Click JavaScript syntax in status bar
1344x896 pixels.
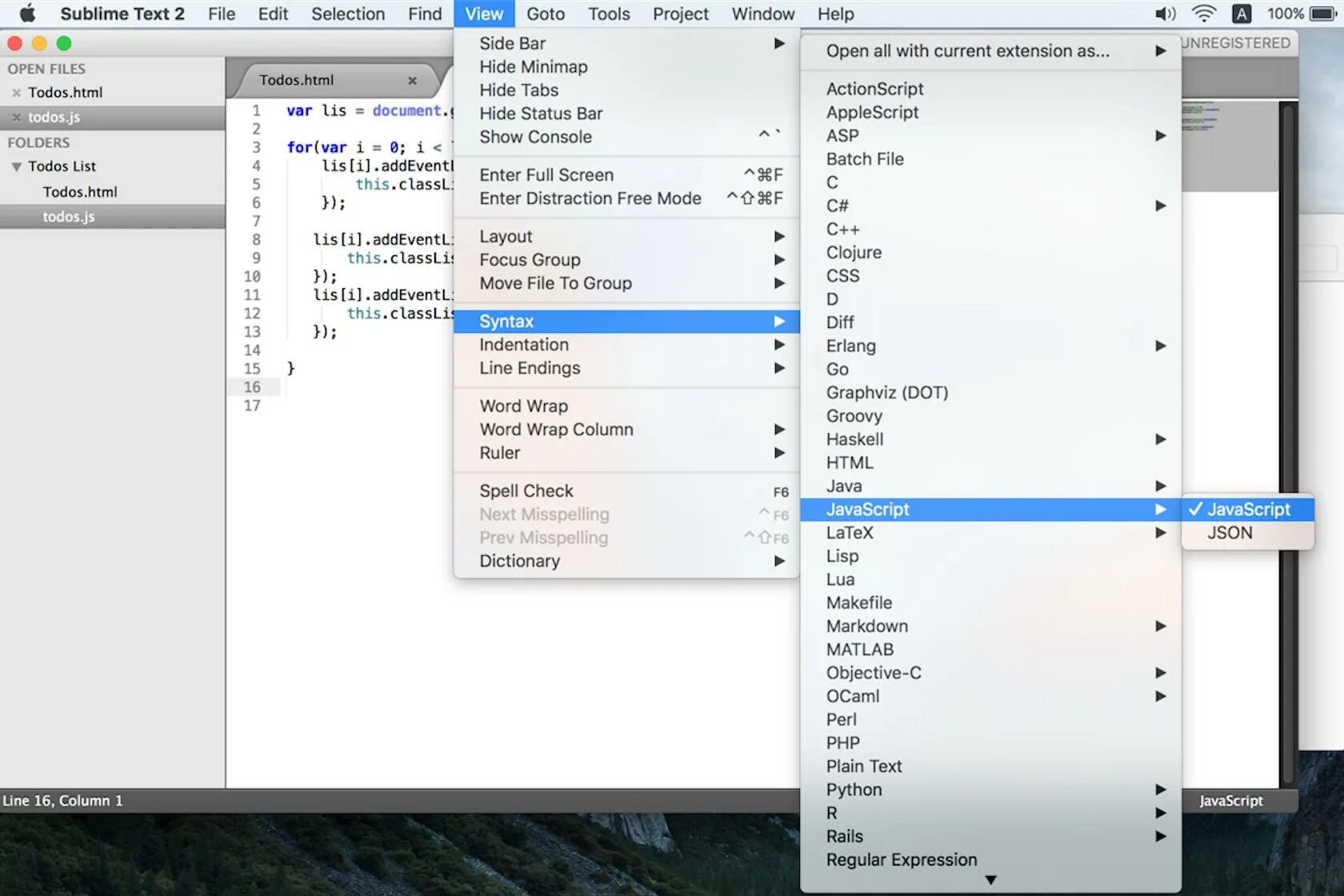[x=1230, y=801]
